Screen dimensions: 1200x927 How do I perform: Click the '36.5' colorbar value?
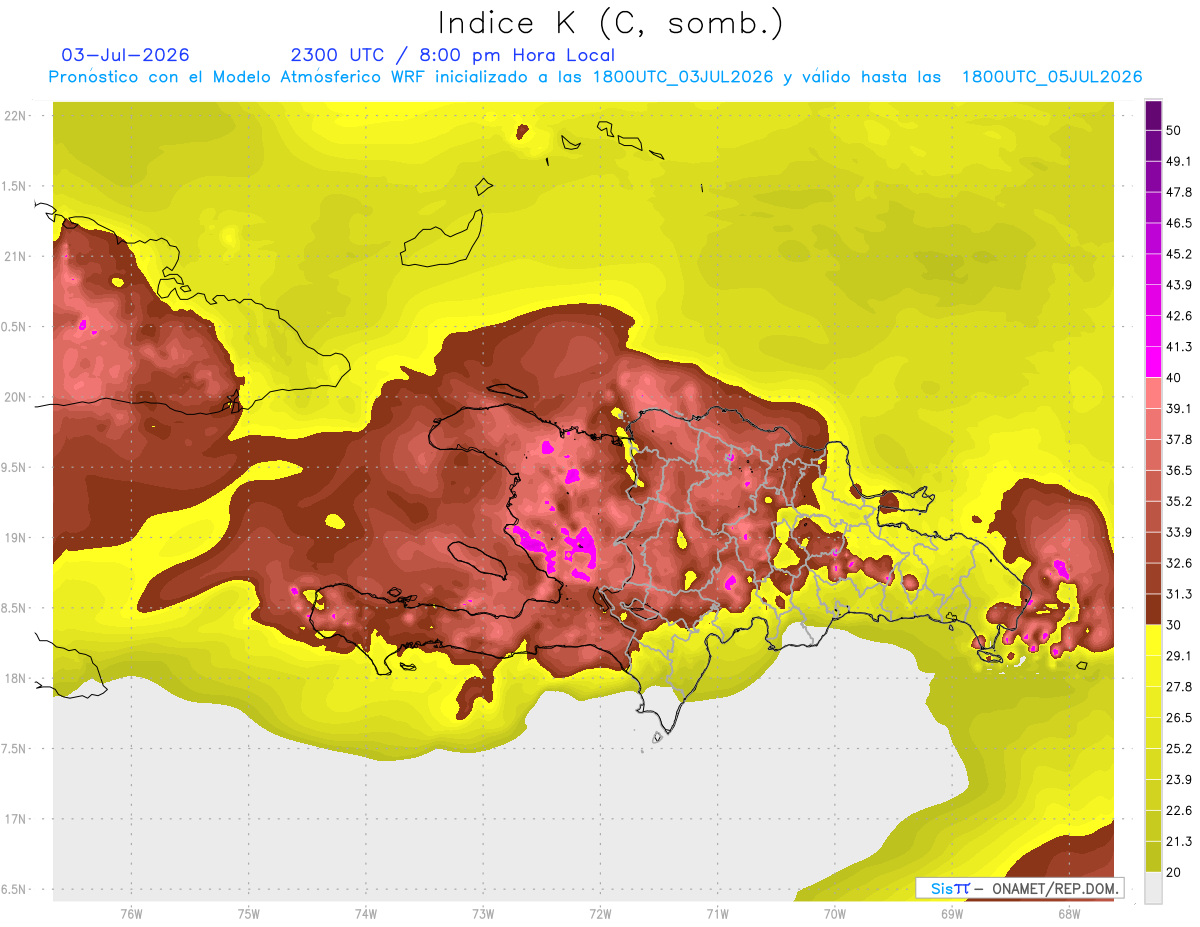pos(1181,470)
